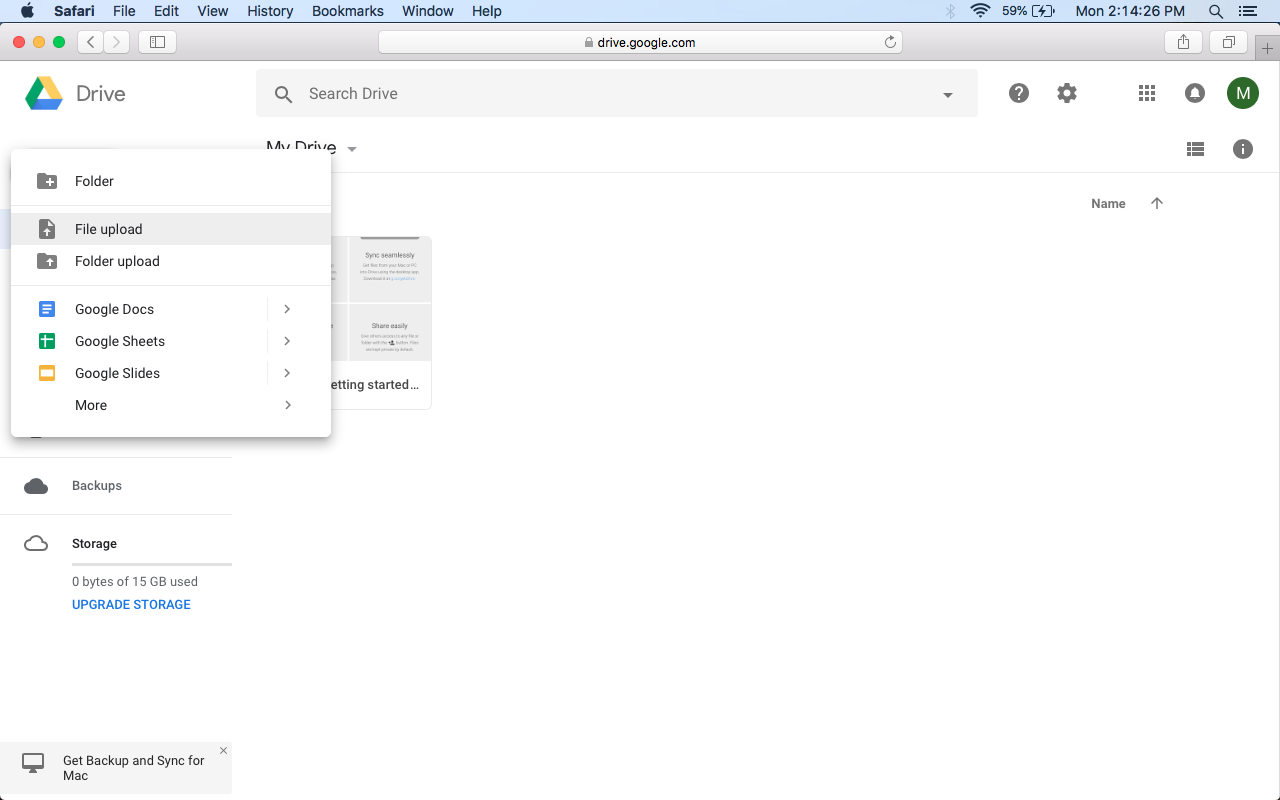Show all tabs button in Safari
The height and width of the screenshot is (800, 1280).
1228,42
